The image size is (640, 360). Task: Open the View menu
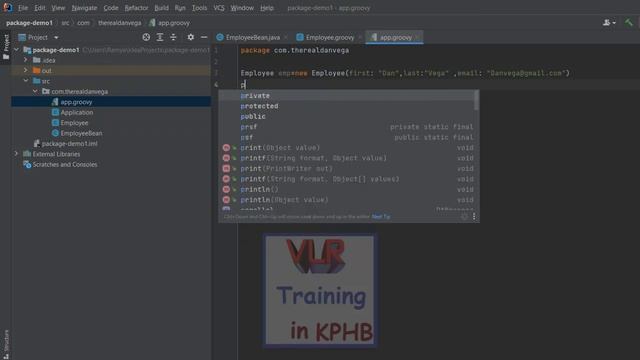[x=58, y=8]
